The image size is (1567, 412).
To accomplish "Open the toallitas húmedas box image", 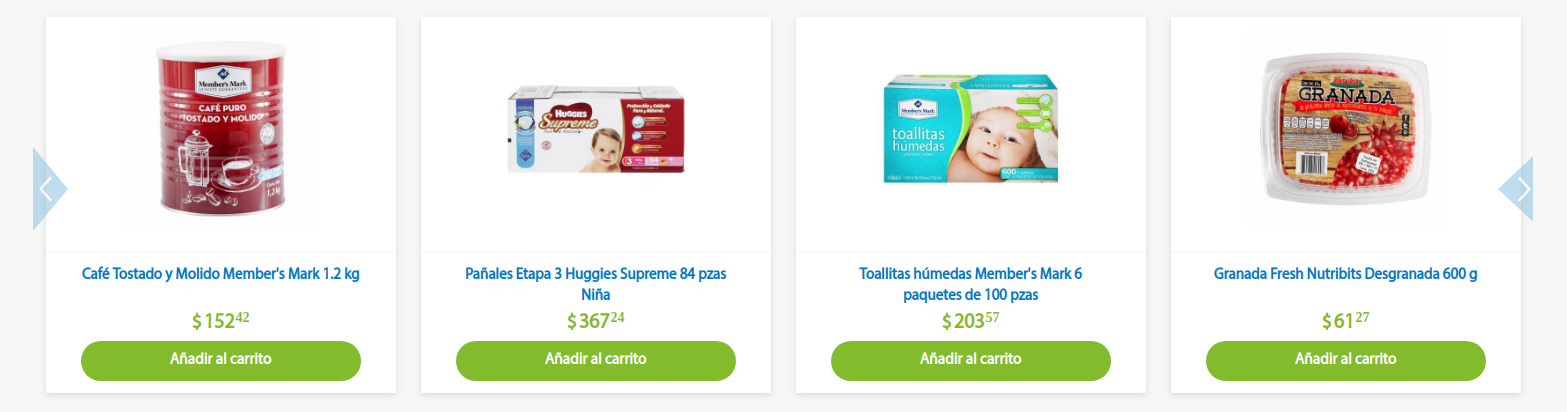I will coord(971,129).
